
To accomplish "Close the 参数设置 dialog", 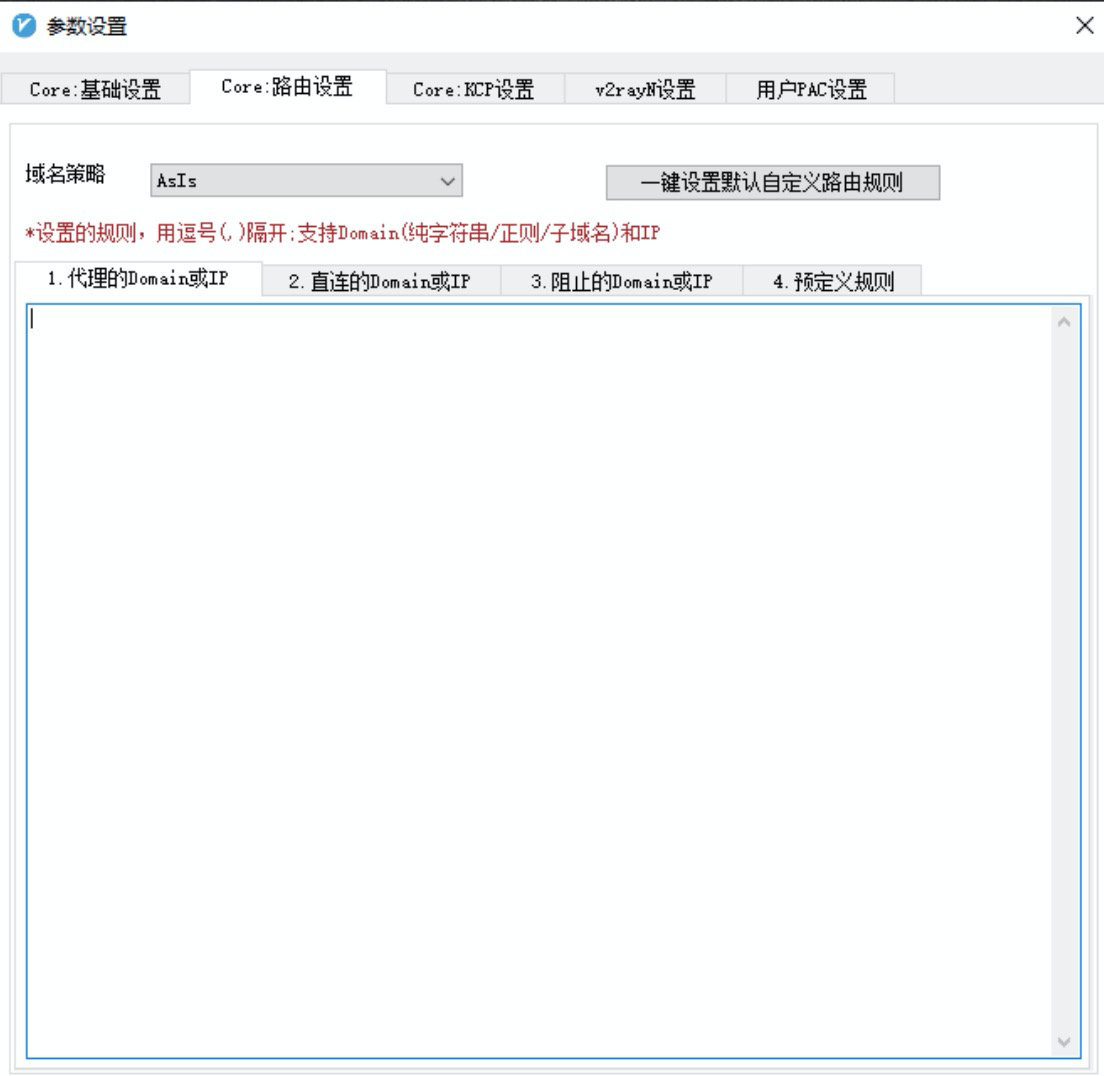I will tap(1084, 27).
